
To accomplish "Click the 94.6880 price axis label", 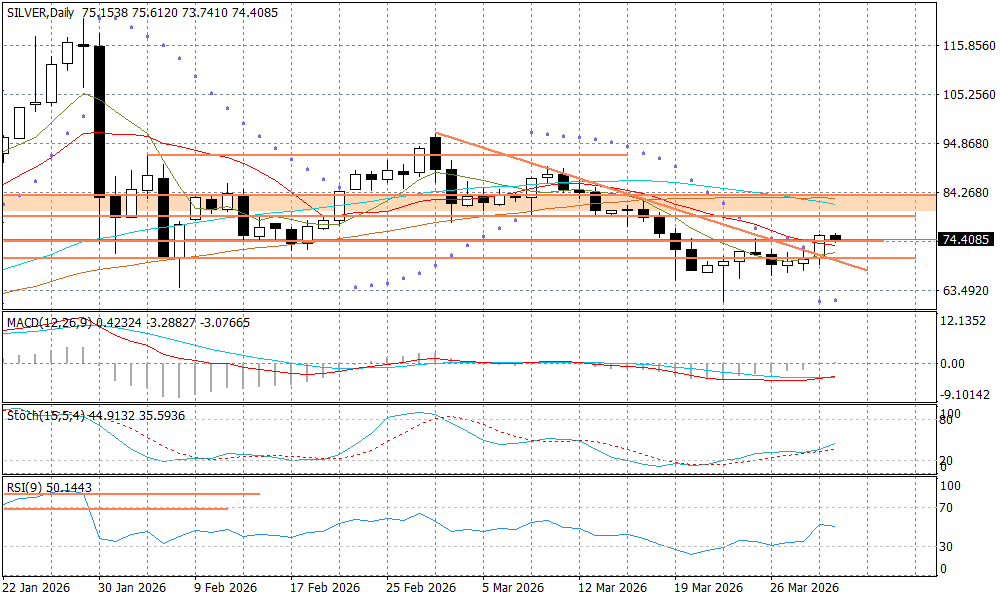I will [x=969, y=144].
